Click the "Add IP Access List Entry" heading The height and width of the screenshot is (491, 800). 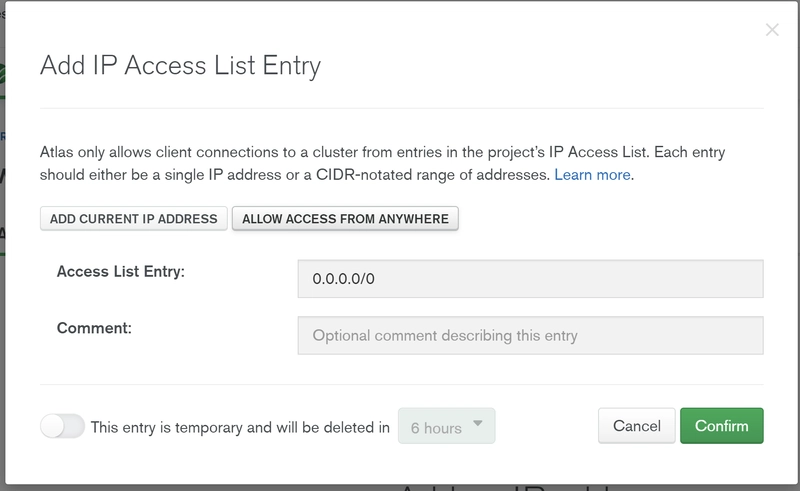180,66
